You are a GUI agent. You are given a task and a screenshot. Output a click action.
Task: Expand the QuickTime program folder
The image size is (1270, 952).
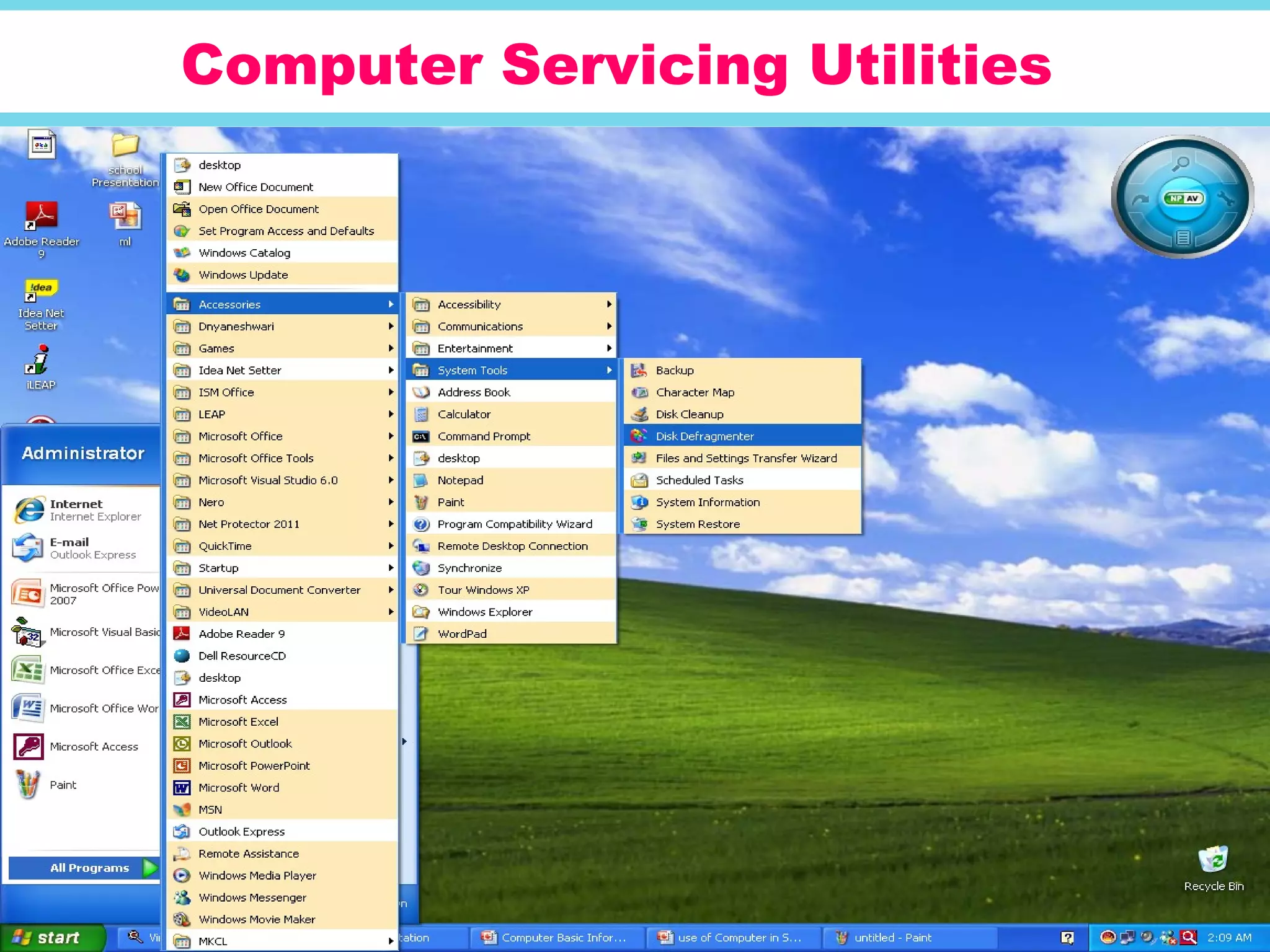[x=282, y=546]
